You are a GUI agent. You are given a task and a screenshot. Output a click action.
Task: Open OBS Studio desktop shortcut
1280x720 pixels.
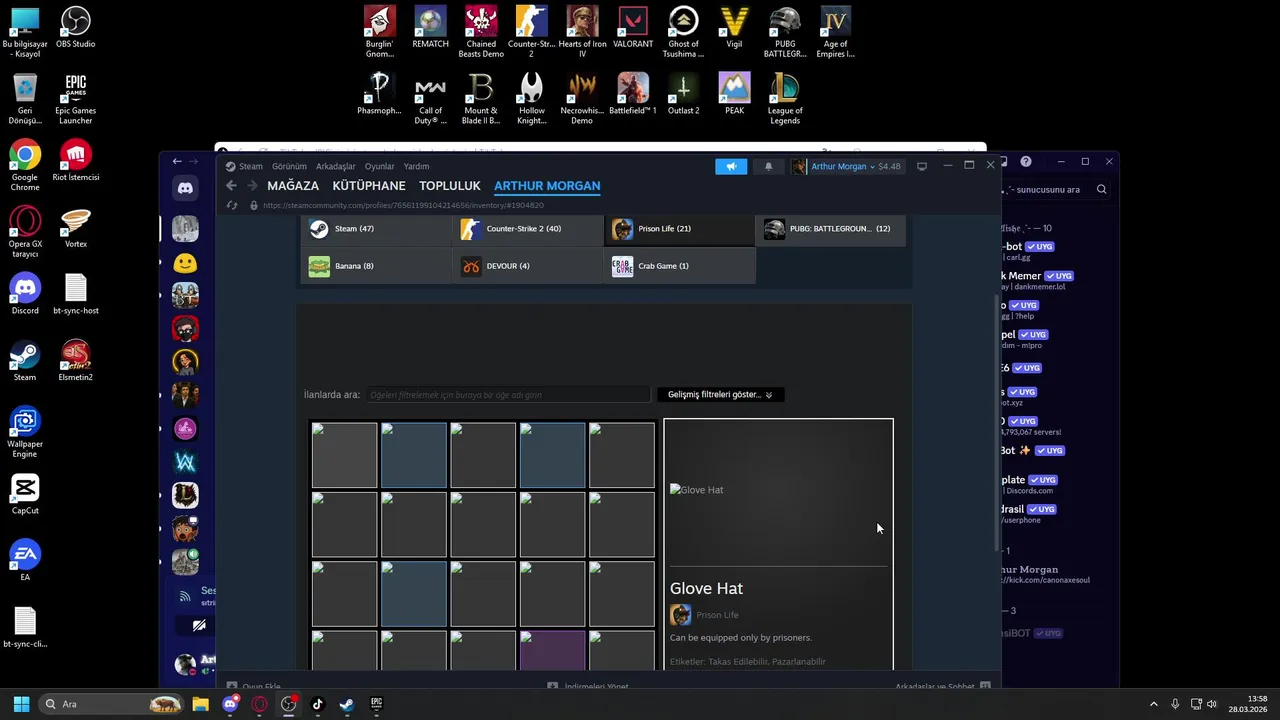pyautogui.click(x=75, y=28)
